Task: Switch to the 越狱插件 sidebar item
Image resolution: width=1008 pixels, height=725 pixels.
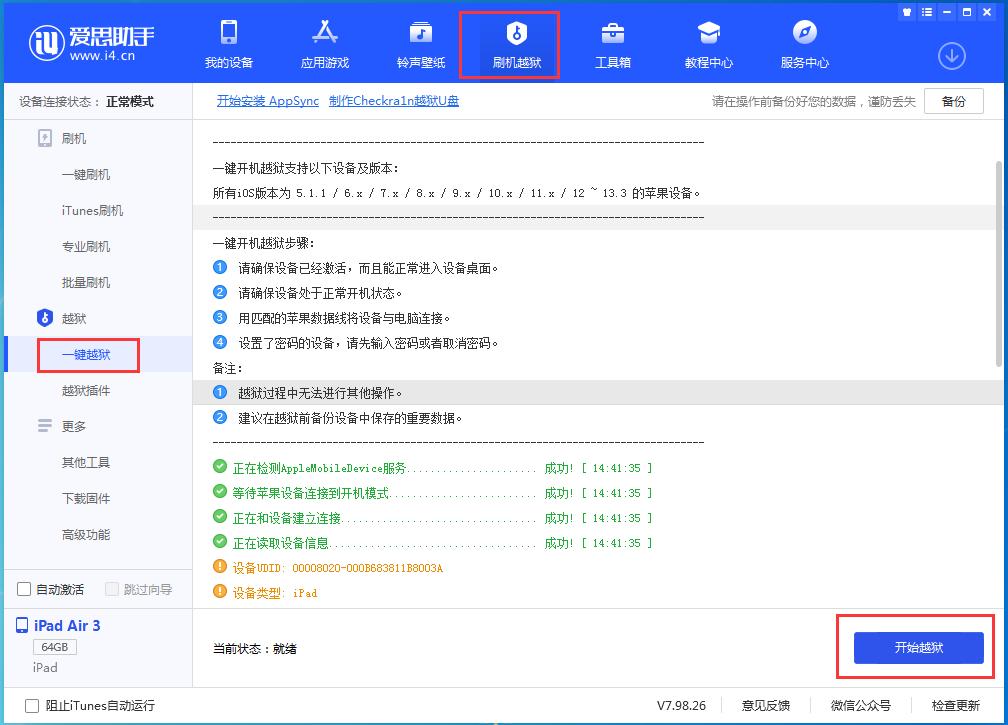Action: 88,390
